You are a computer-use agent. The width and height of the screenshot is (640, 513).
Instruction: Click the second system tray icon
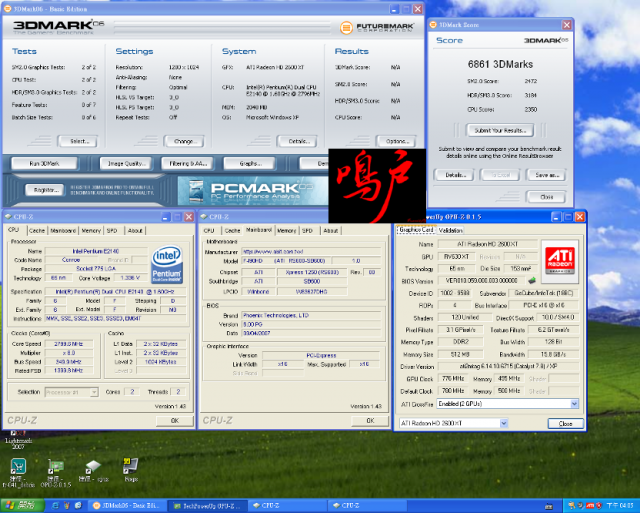tap(580, 506)
